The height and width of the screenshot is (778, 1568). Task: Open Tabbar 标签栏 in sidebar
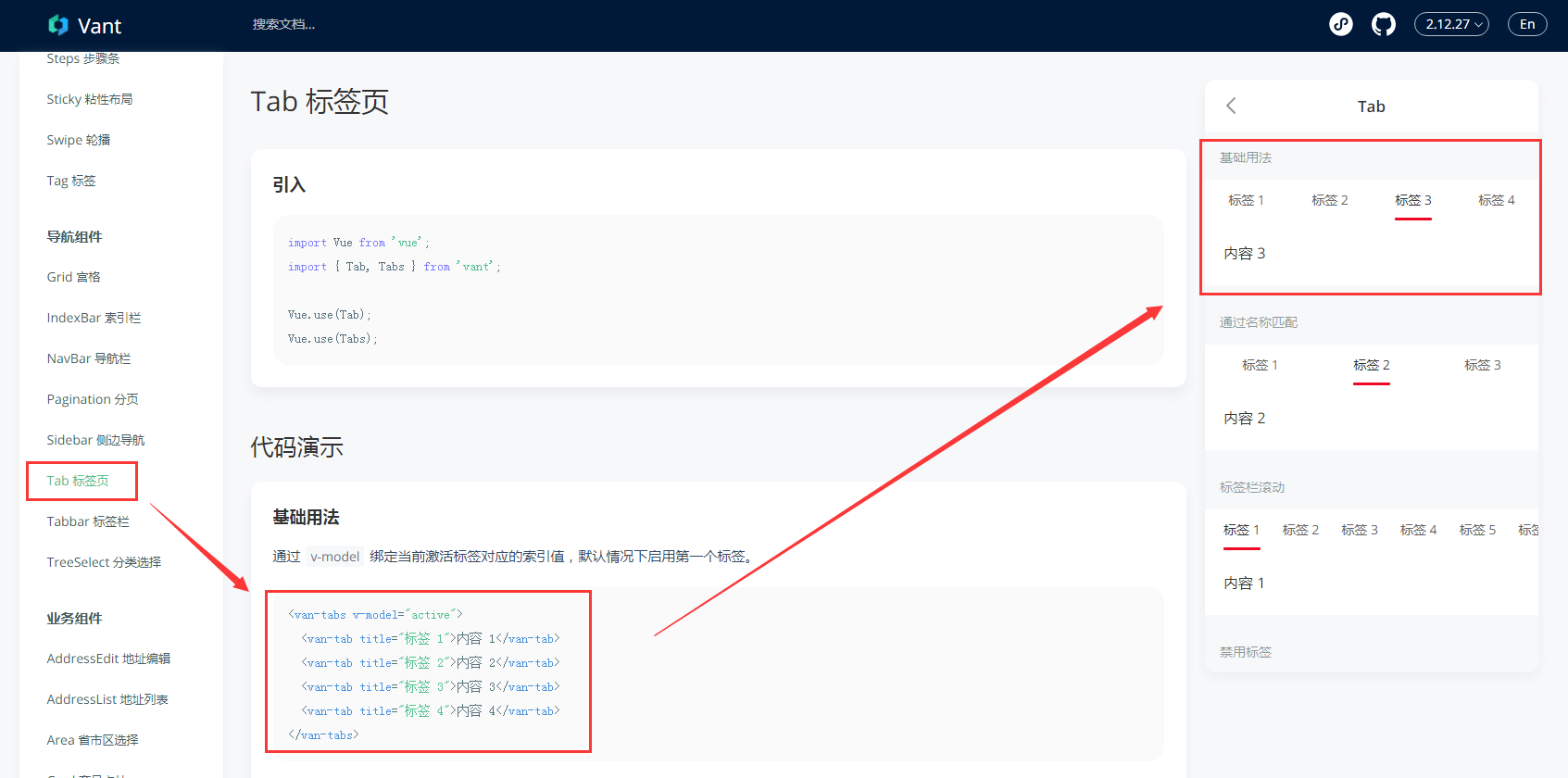coord(88,521)
